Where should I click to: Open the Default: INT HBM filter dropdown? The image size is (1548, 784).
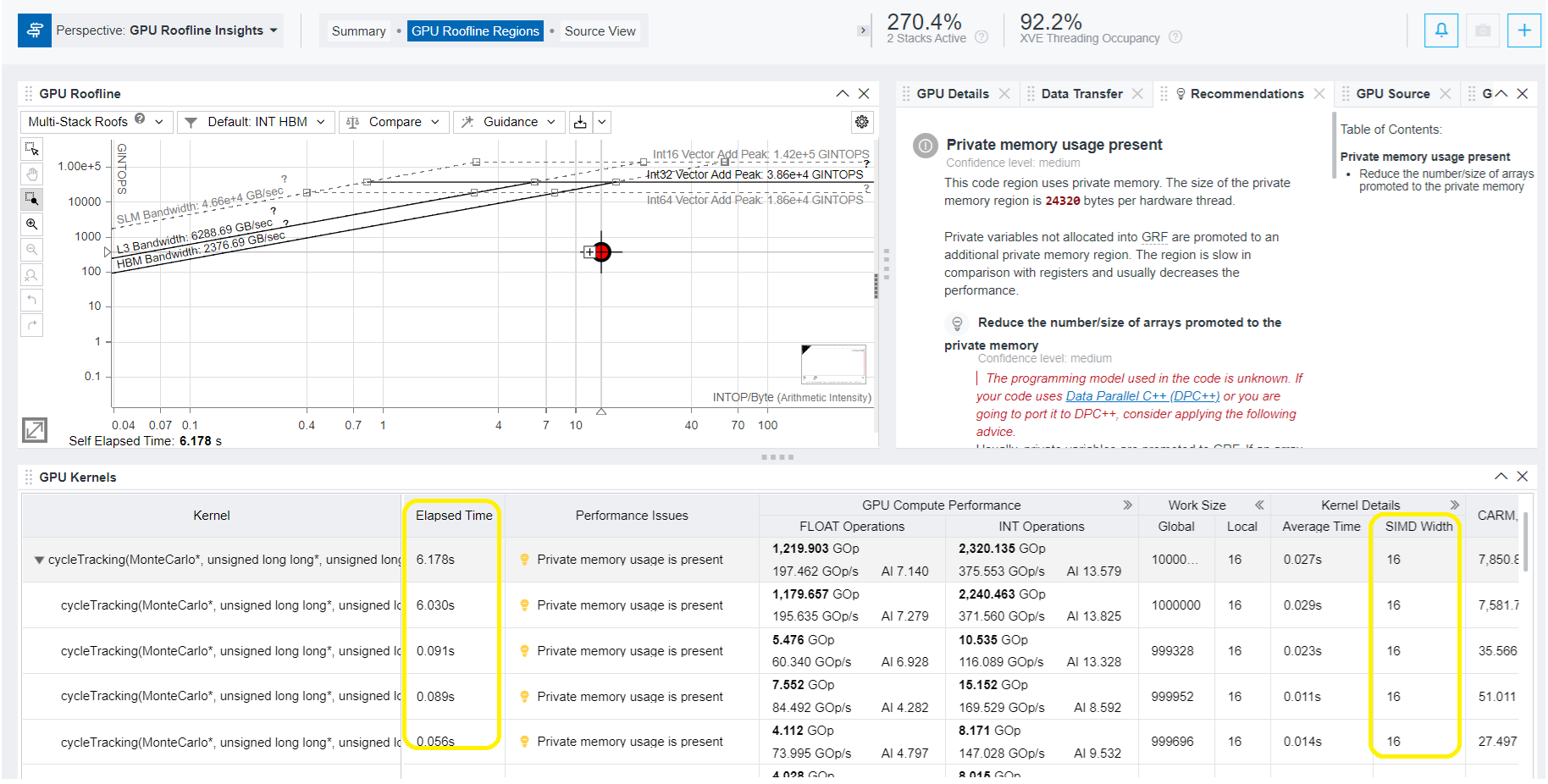[x=256, y=122]
